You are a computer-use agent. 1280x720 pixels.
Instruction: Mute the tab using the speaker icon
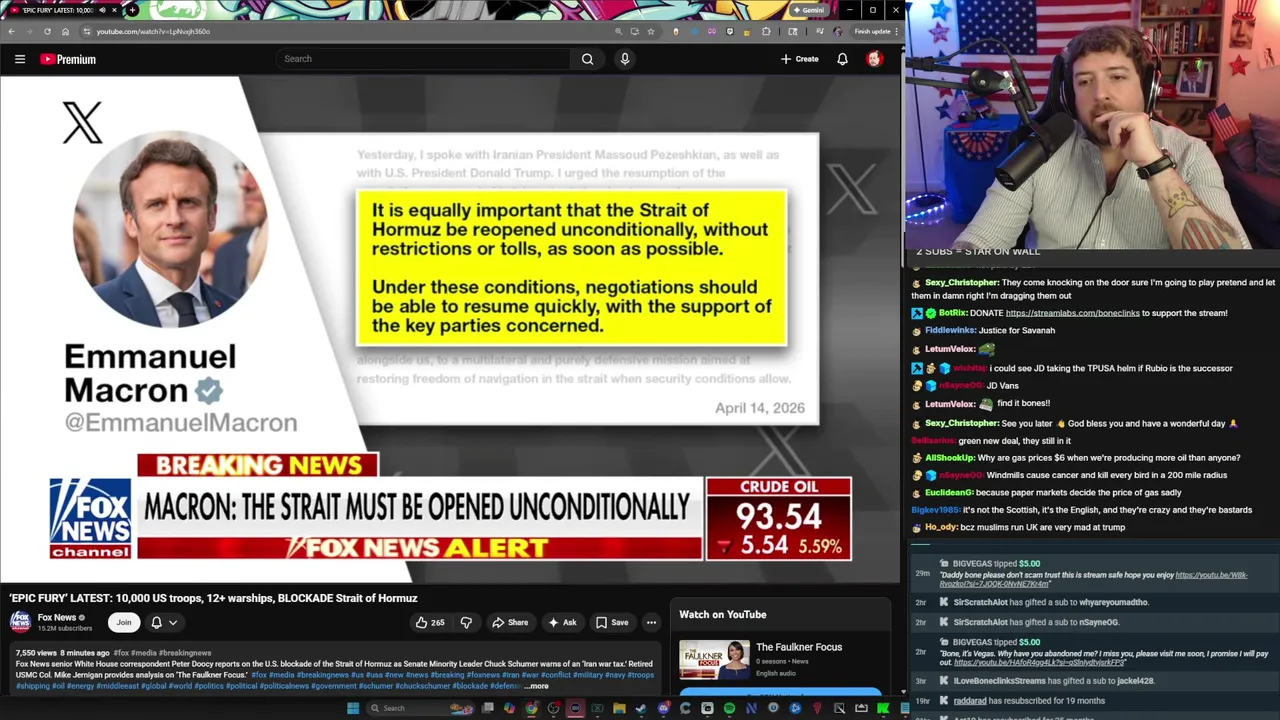coord(102,10)
